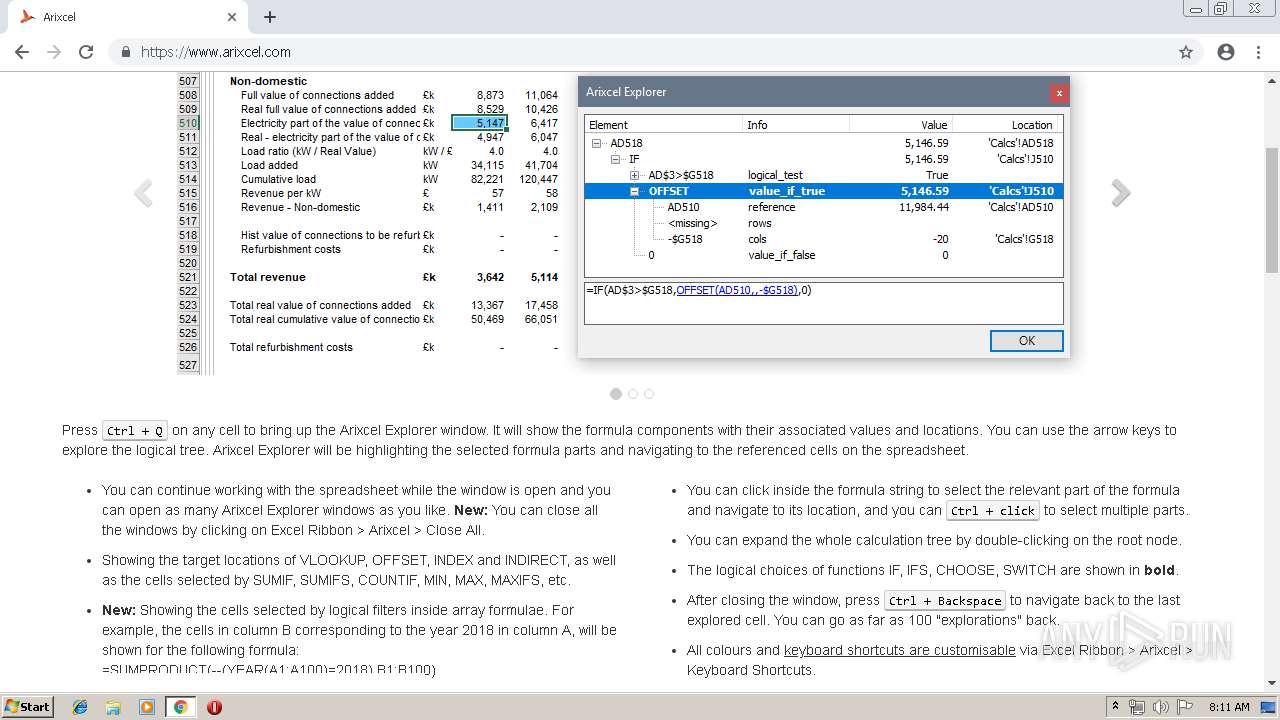Select the first carousel dot
Viewport: 1280px width, 720px height.
[x=616, y=394]
